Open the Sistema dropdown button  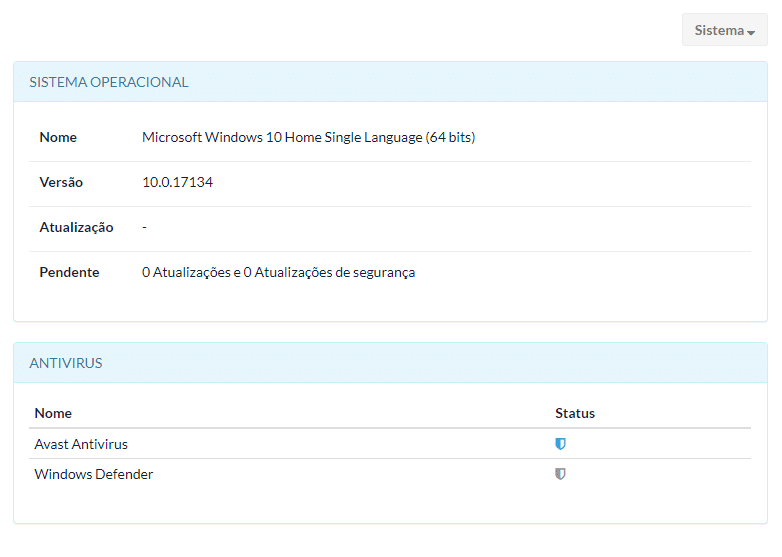[x=725, y=30]
